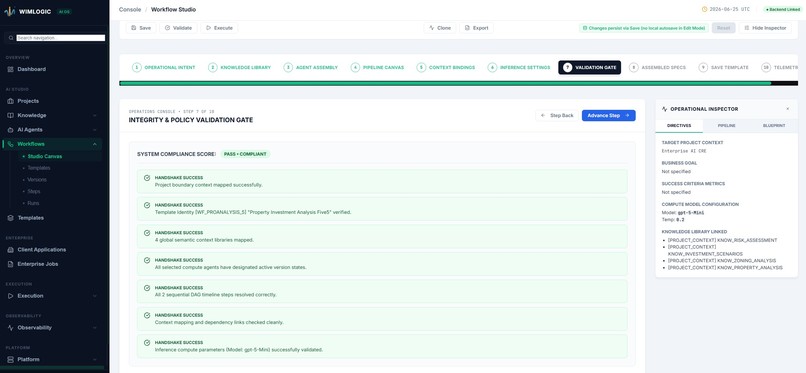The width and height of the screenshot is (806, 373).
Task: Expand the AI Agents sidebar section
Action: (x=95, y=130)
